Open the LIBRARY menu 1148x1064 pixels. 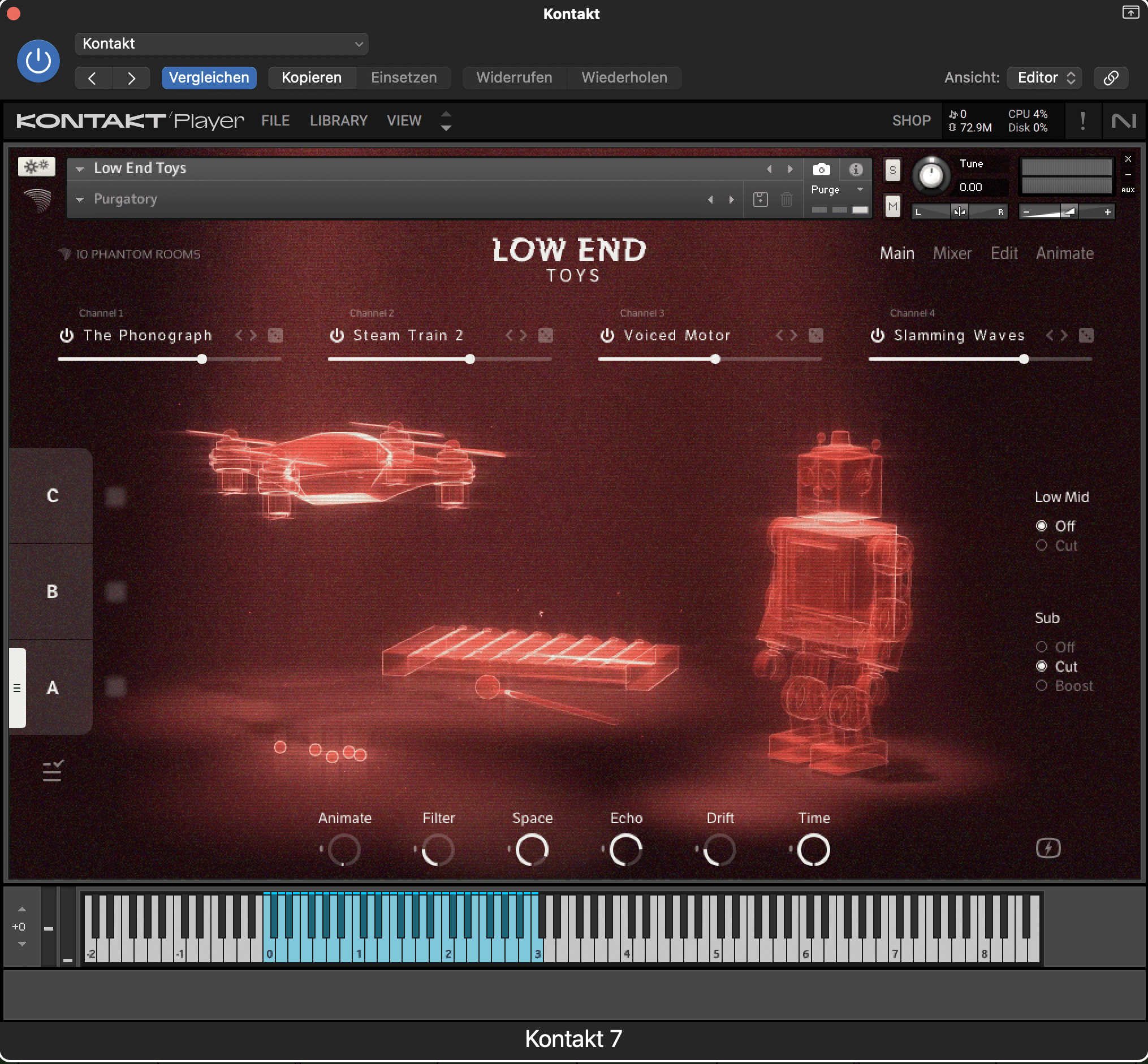pyautogui.click(x=339, y=120)
